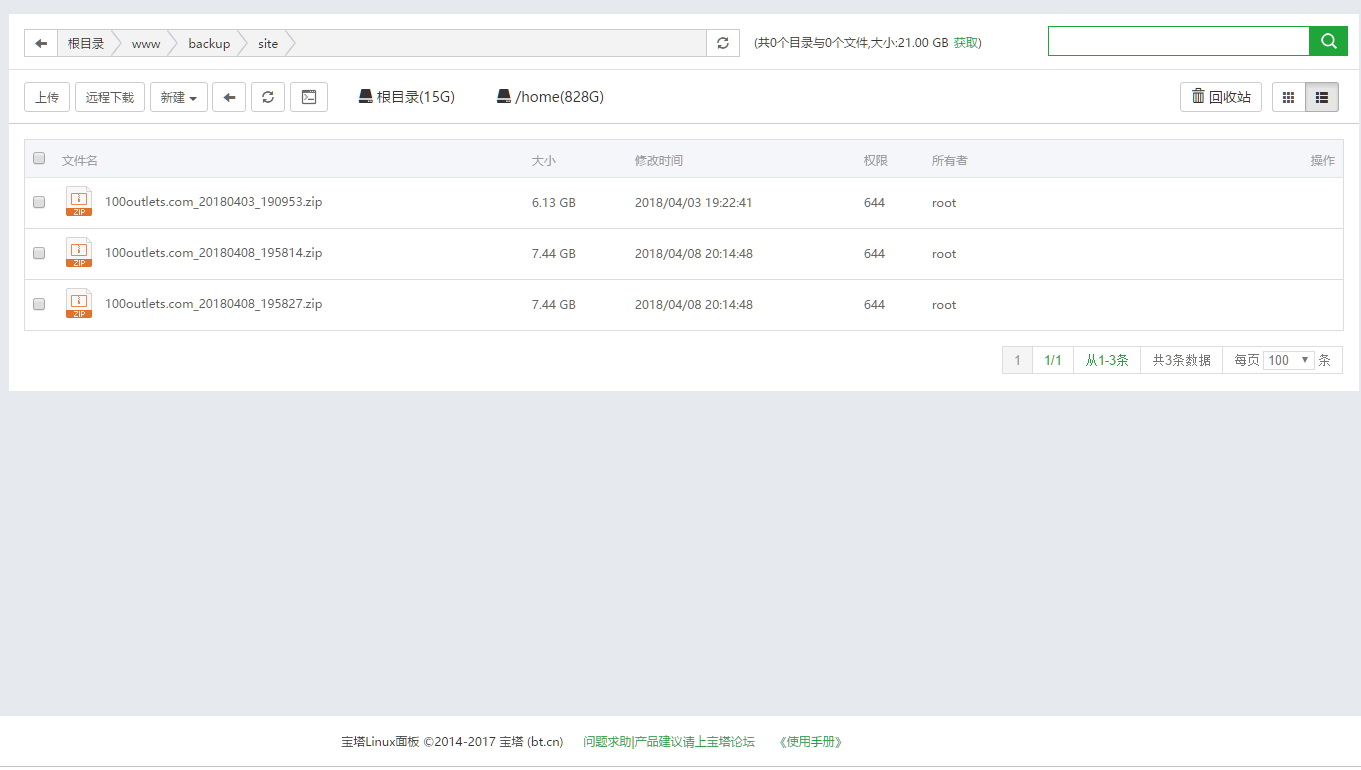Open the 新建 dropdown menu

pyautogui.click(x=178, y=97)
